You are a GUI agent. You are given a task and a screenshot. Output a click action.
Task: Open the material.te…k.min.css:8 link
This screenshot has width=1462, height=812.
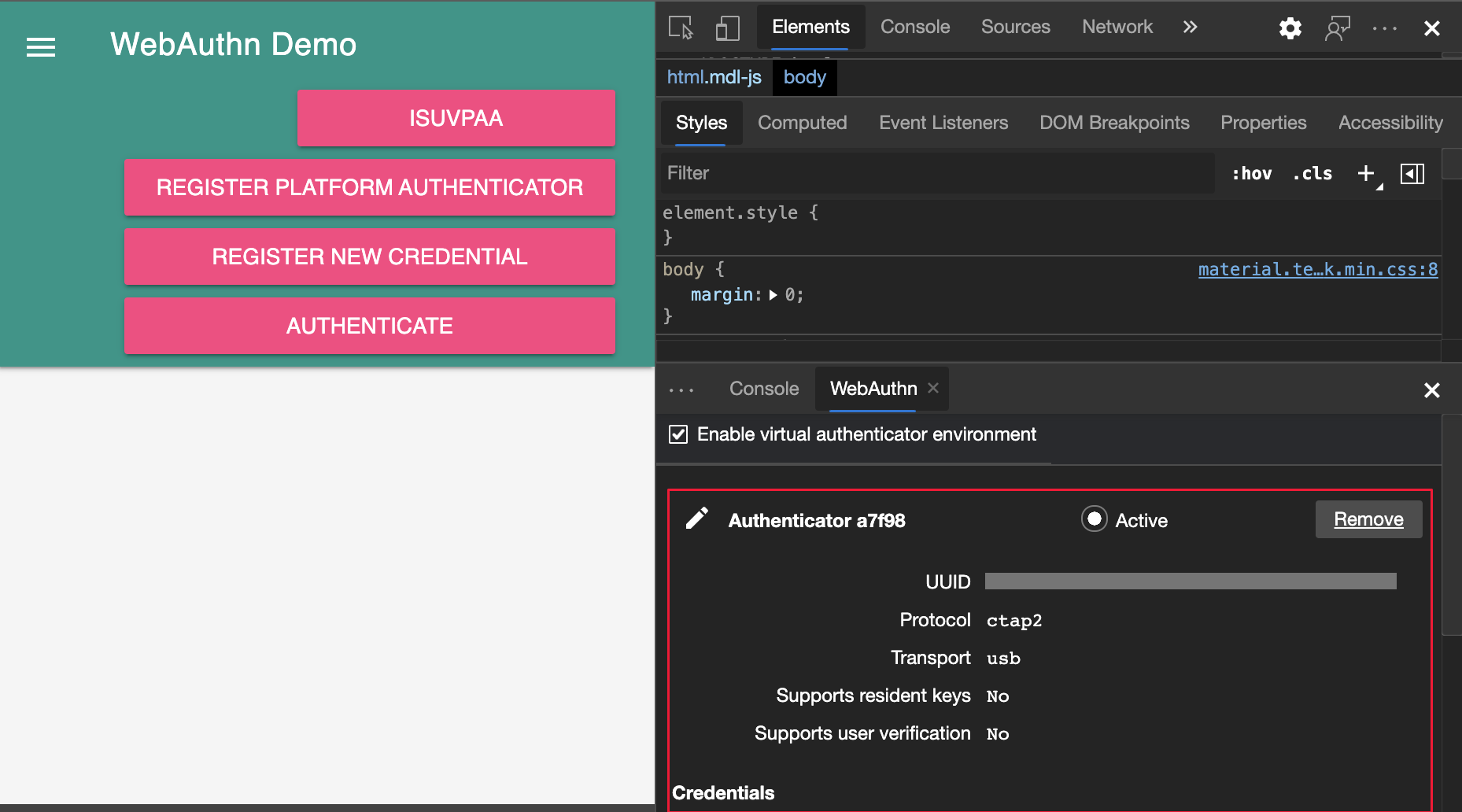click(1317, 269)
